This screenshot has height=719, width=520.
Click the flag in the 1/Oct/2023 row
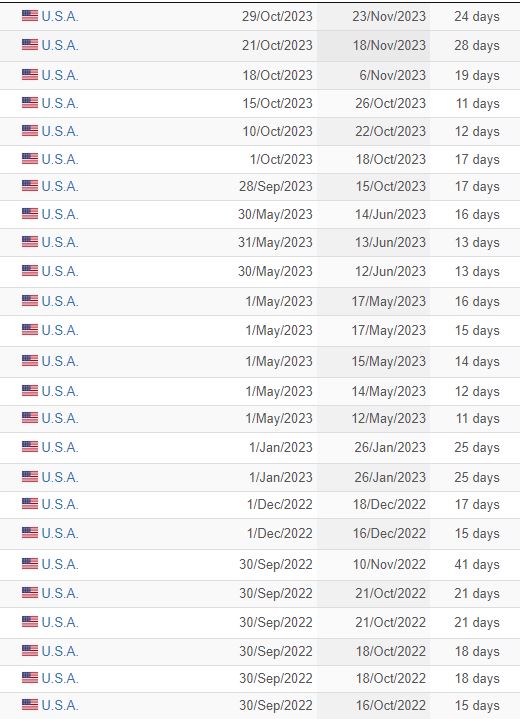pyautogui.click(x=30, y=159)
